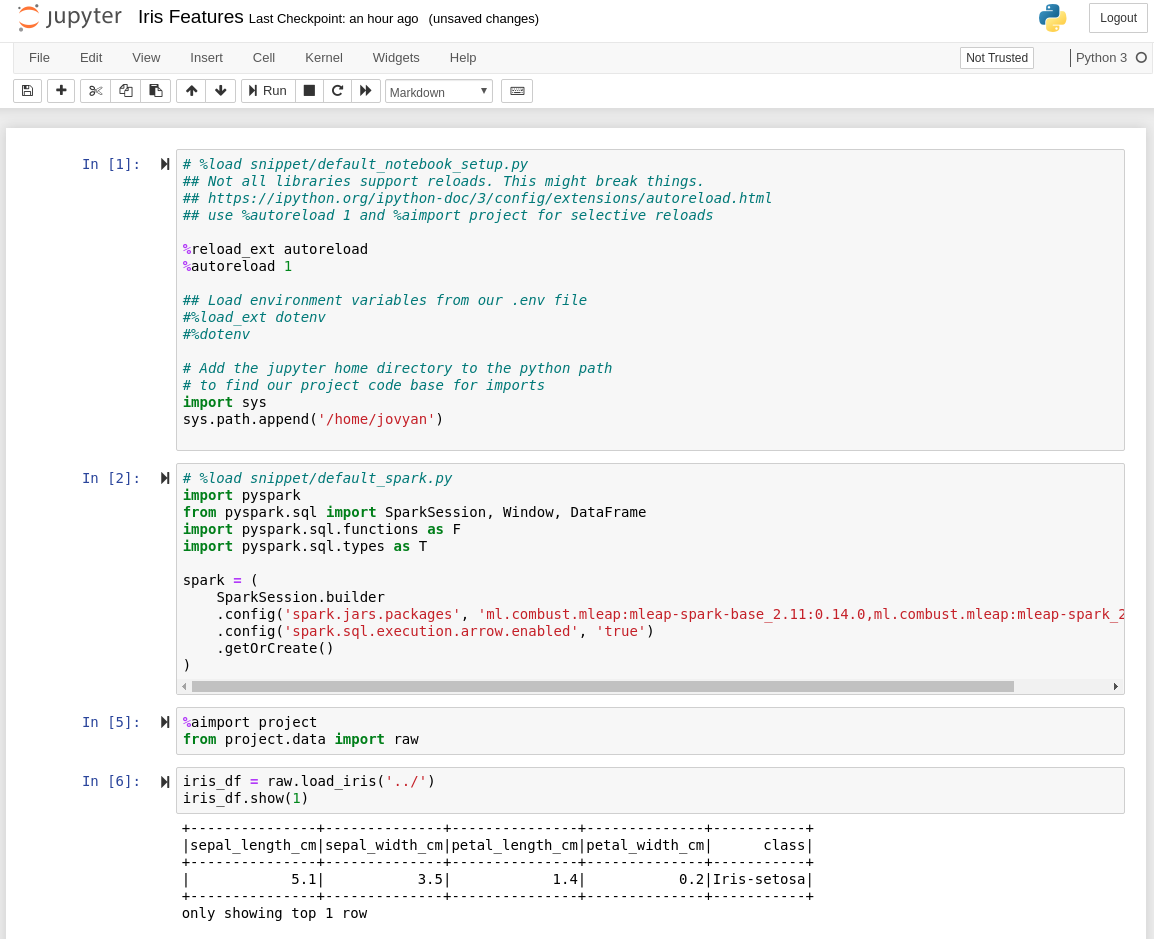Viewport: 1154px width, 939px height.
Task: Rename notebook via Iris Features title
Action: click(191, 17)
